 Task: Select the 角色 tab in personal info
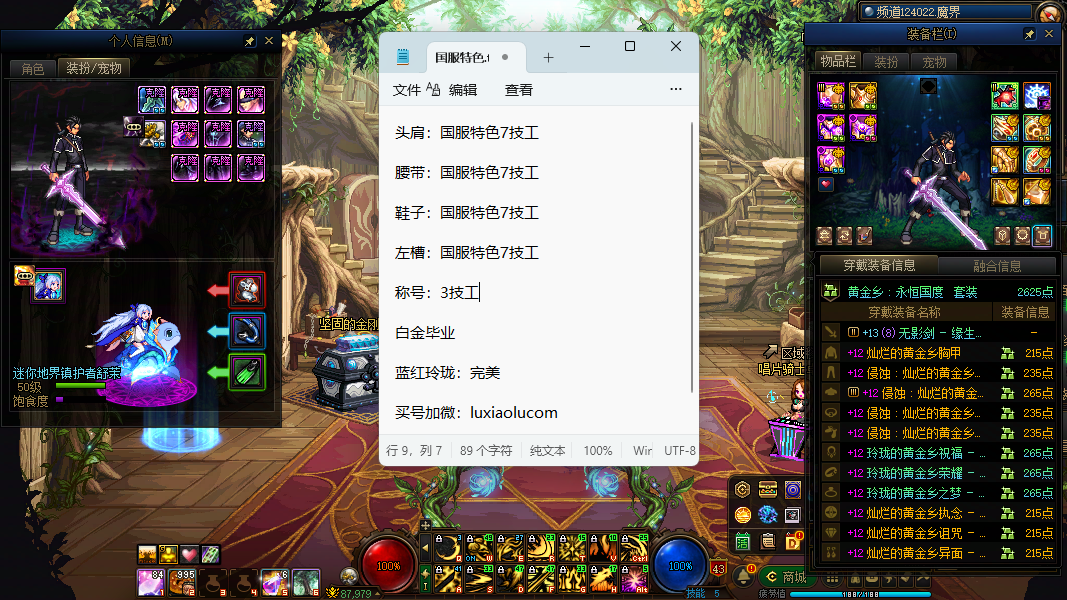point(33,69)
